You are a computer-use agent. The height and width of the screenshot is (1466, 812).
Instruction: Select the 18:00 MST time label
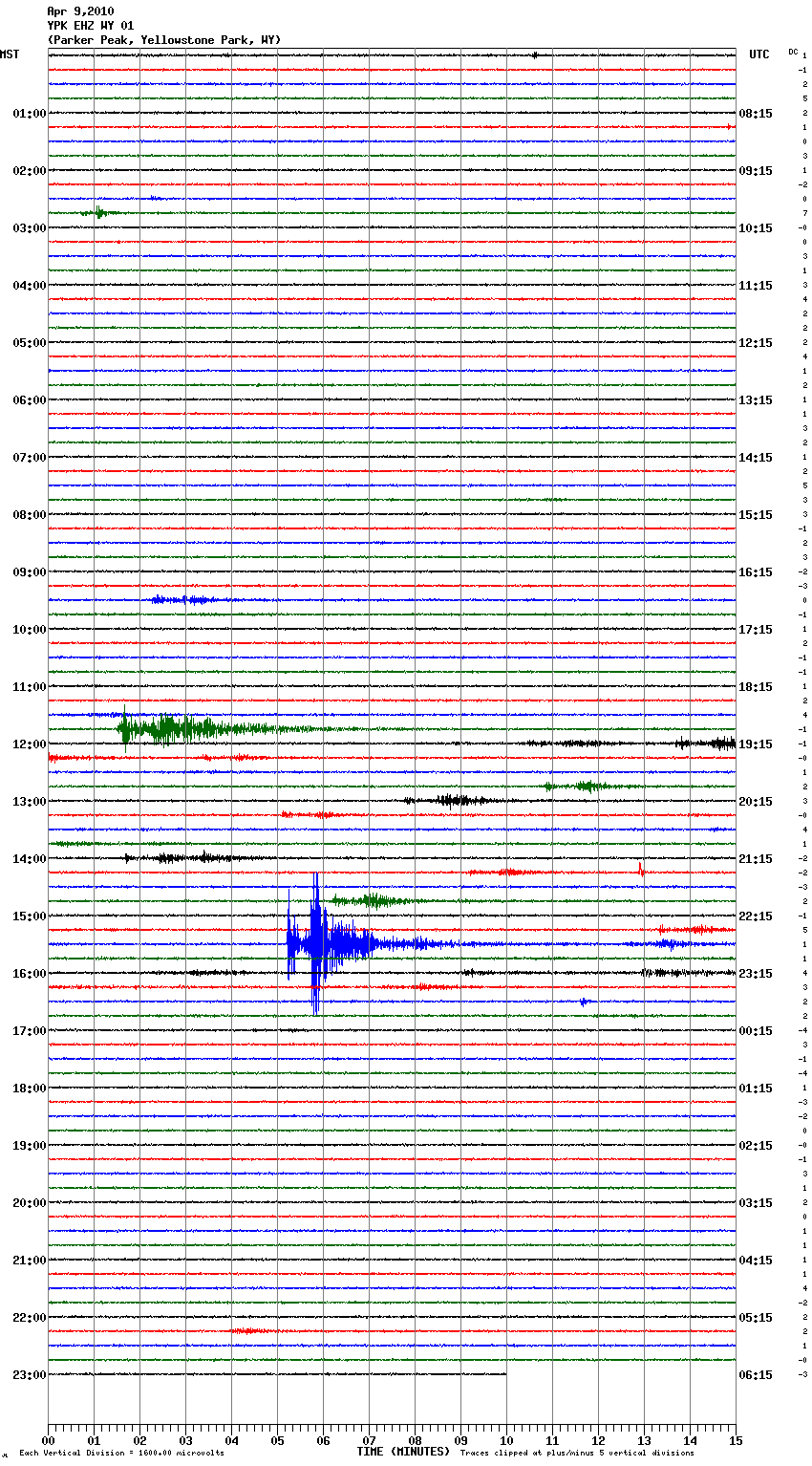click(x=30, y=1089)
